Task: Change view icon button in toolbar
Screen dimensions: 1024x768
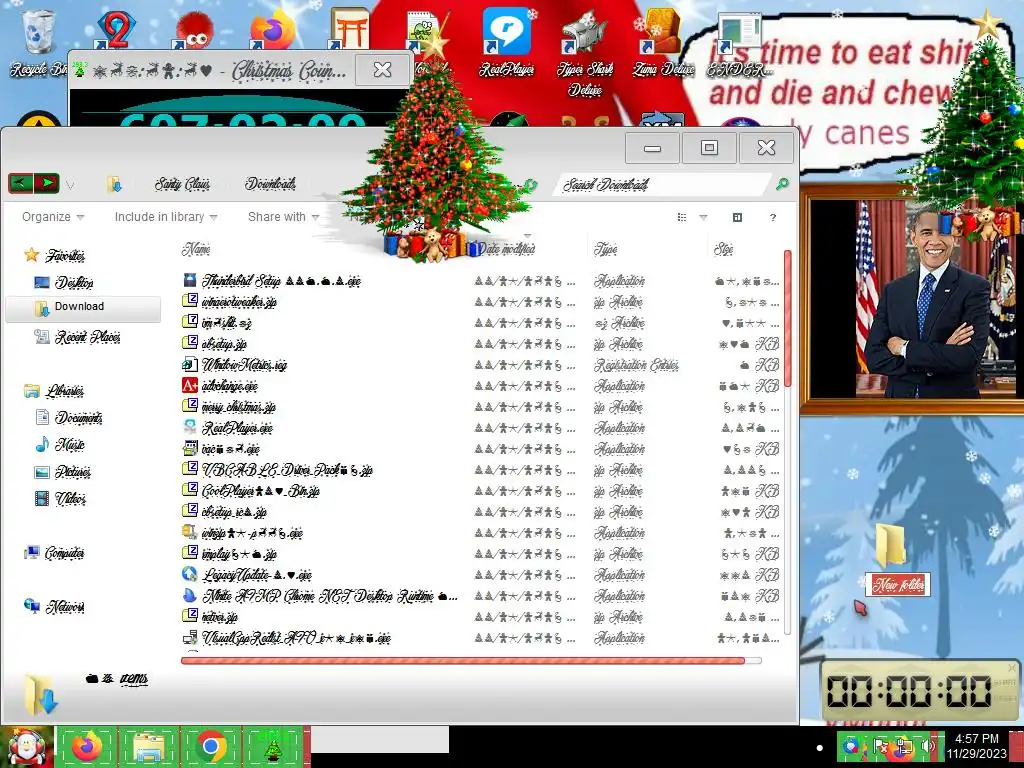Action: (x=682, y=217)
